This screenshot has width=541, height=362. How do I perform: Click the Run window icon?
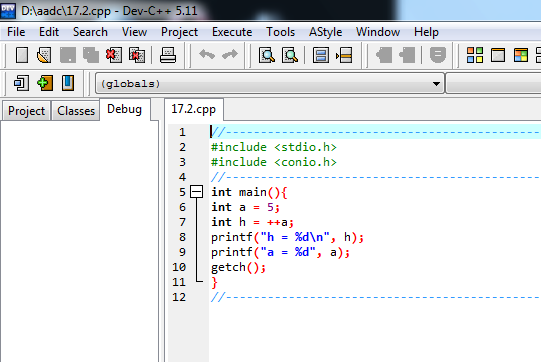pyautogui.click(x=498, y=55)
